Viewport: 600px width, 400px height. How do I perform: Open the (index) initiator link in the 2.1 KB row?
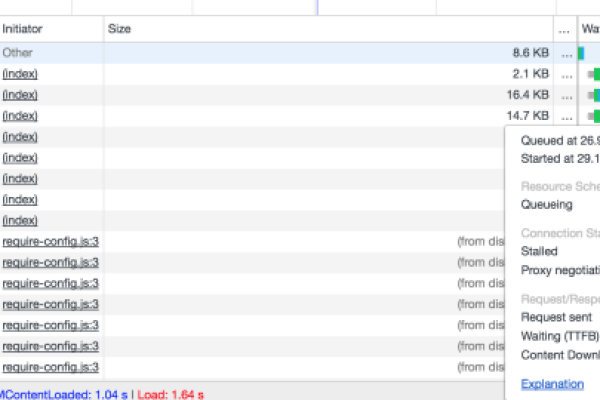click(20, 73)
